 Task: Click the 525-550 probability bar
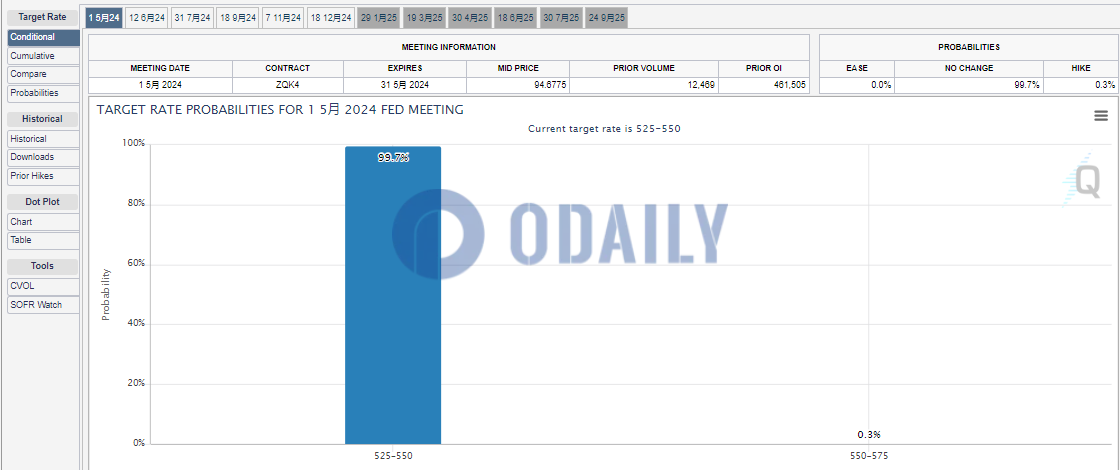click(393, 295)
